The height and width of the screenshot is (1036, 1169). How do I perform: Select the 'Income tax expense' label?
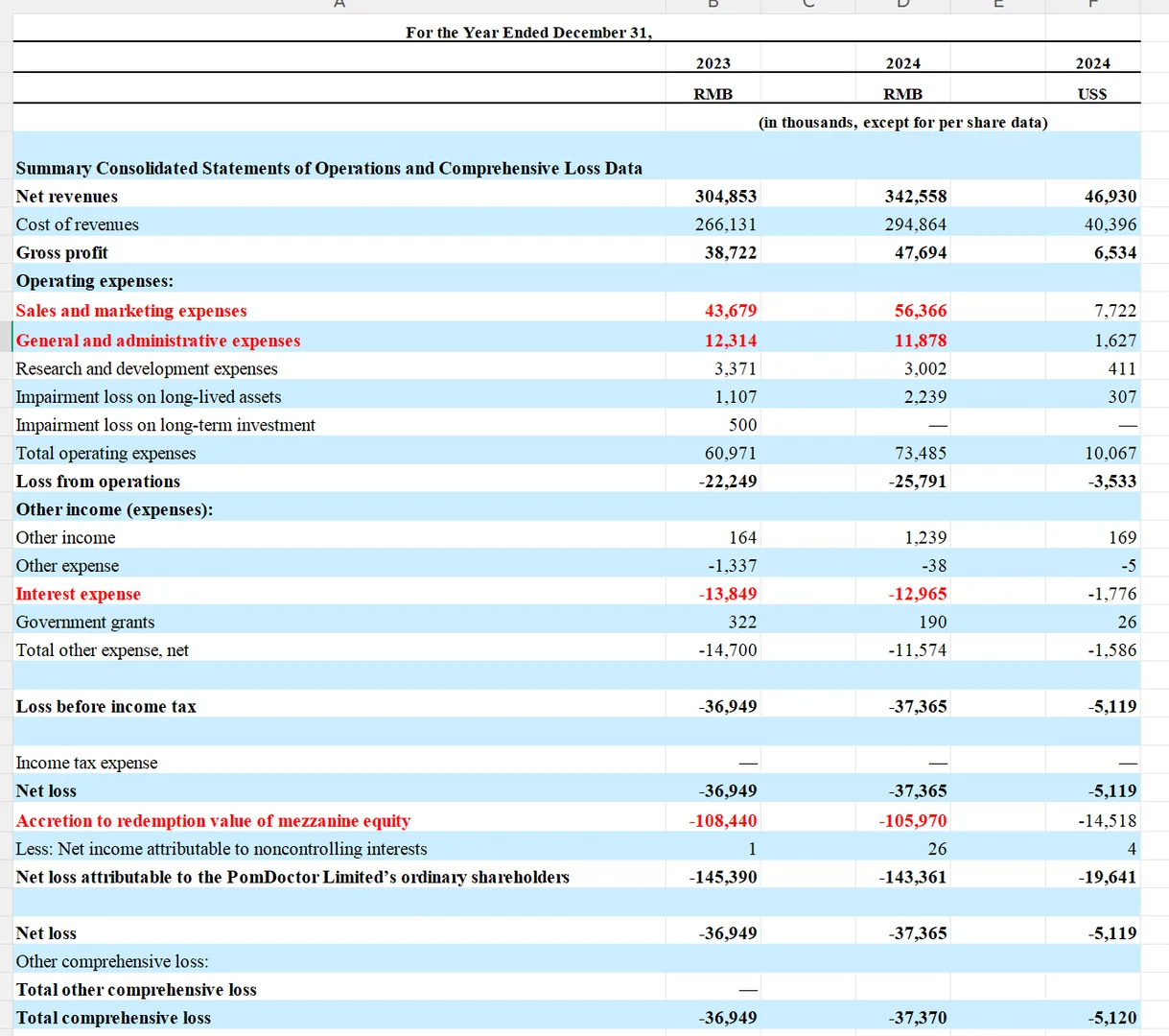tap(86, 764)
